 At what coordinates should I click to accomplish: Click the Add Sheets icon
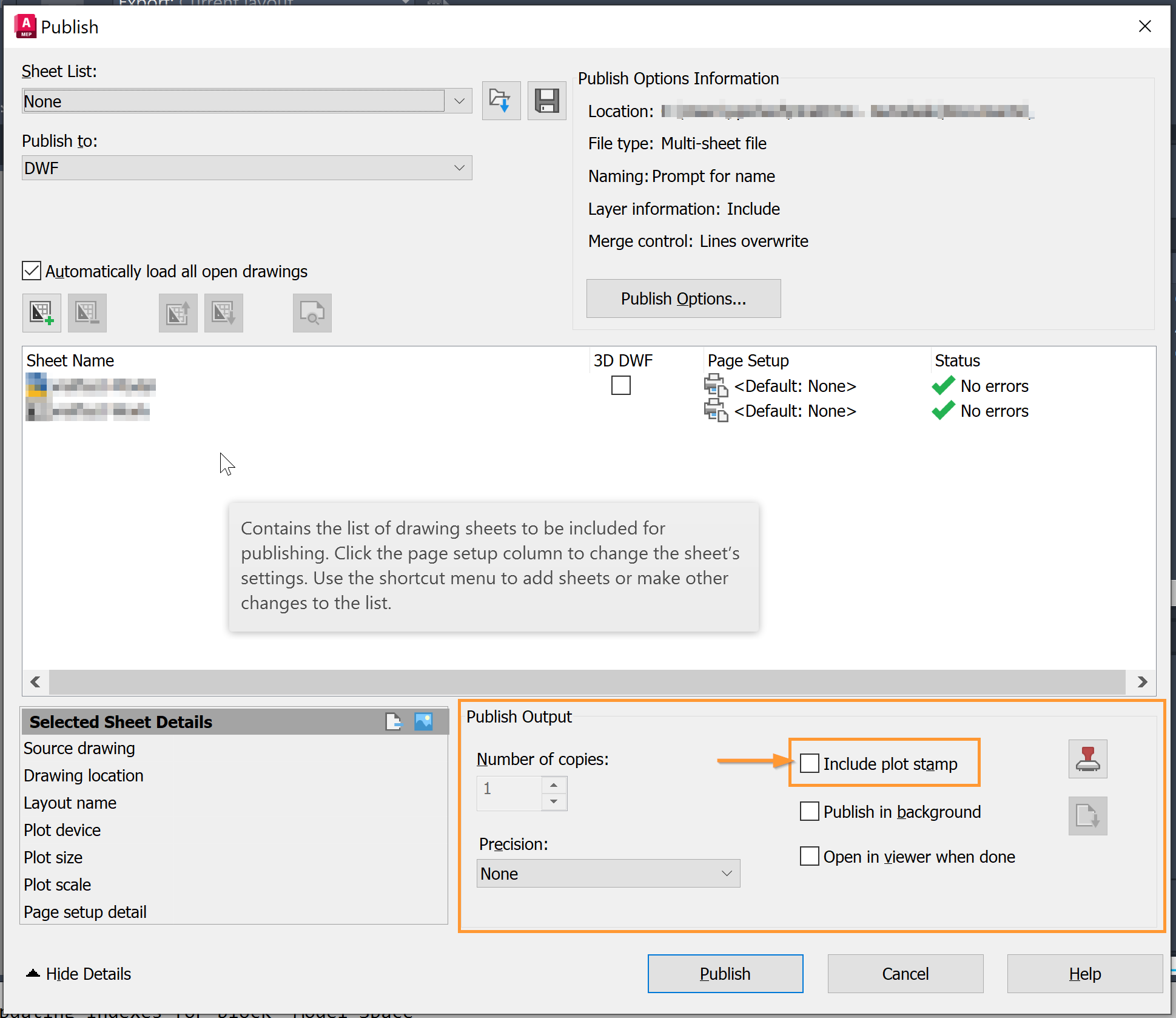click(x=42, y=313)
